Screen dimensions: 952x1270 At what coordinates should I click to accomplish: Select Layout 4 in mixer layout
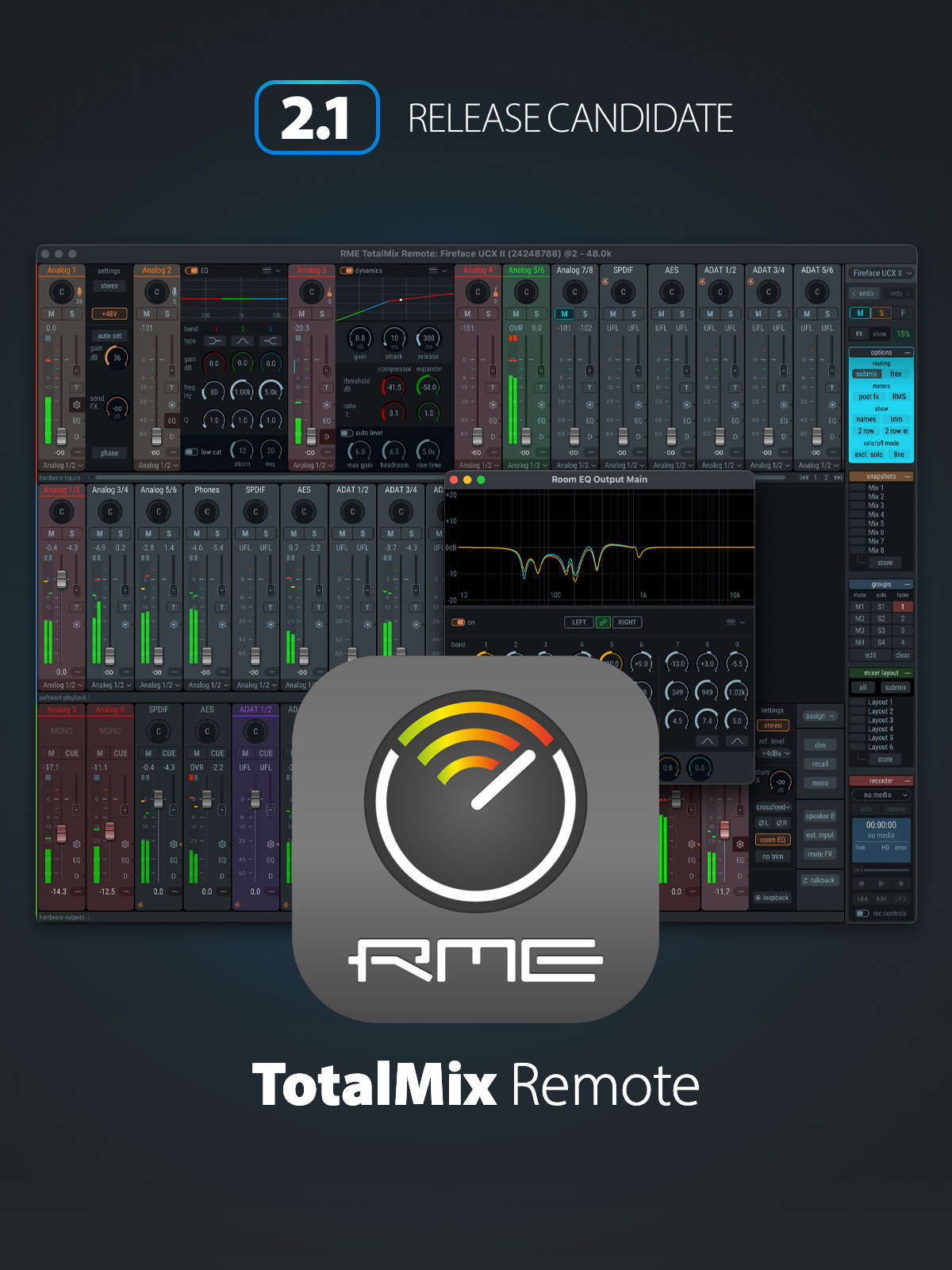(x=880, y=729)
